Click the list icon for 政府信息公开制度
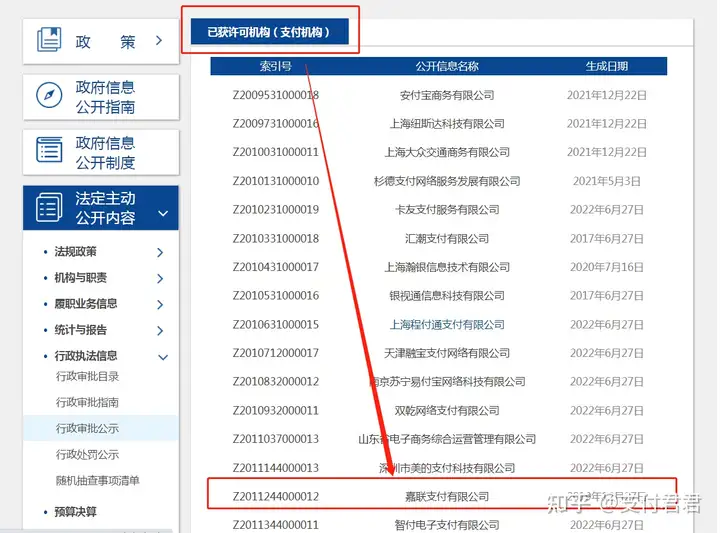The height and width of the screenshot is (533, 720). [x=49, y=150]
